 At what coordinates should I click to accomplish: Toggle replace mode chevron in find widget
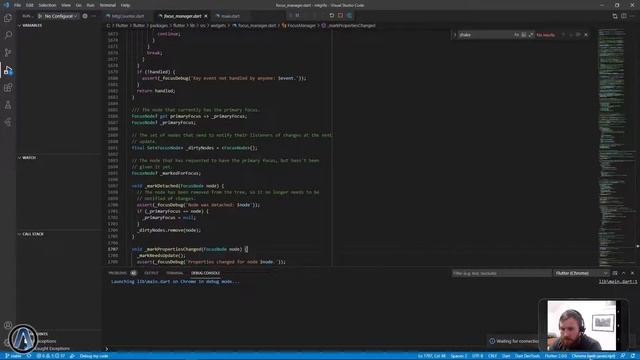[455, 35]
